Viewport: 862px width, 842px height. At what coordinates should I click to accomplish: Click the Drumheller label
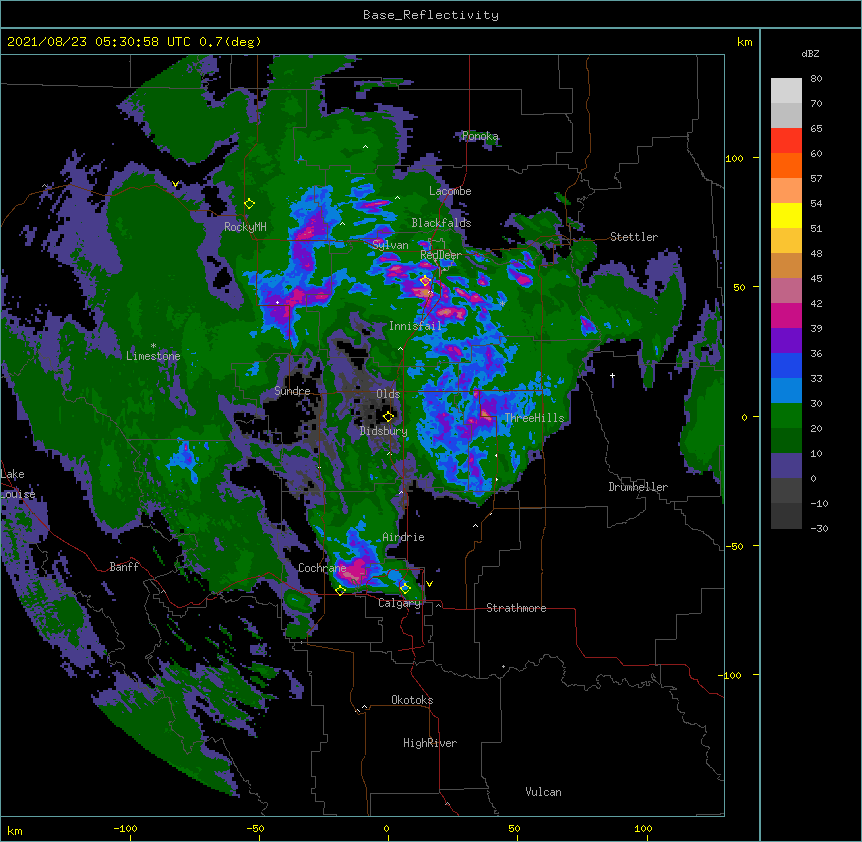(x=638, y=487)
